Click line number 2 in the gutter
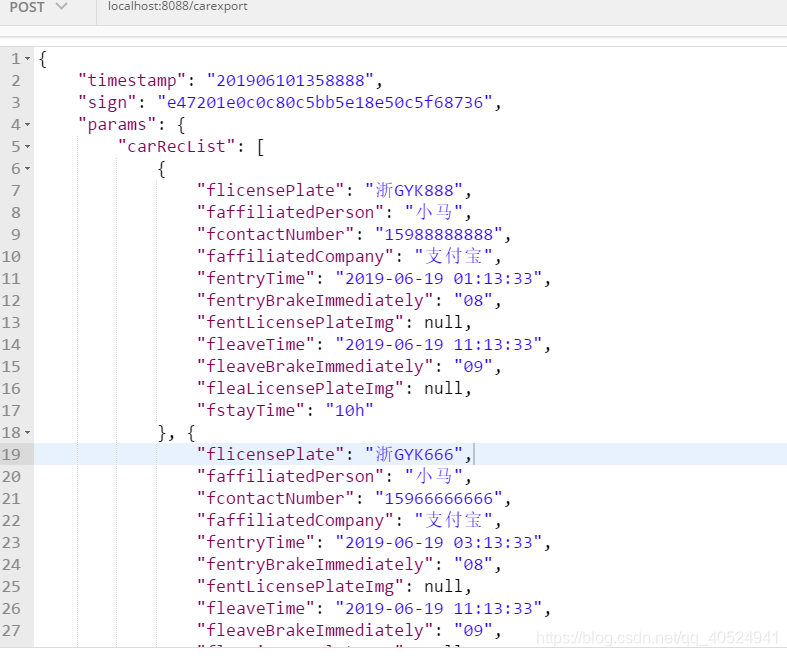This screenshot has height=656, width=787. 16,81
